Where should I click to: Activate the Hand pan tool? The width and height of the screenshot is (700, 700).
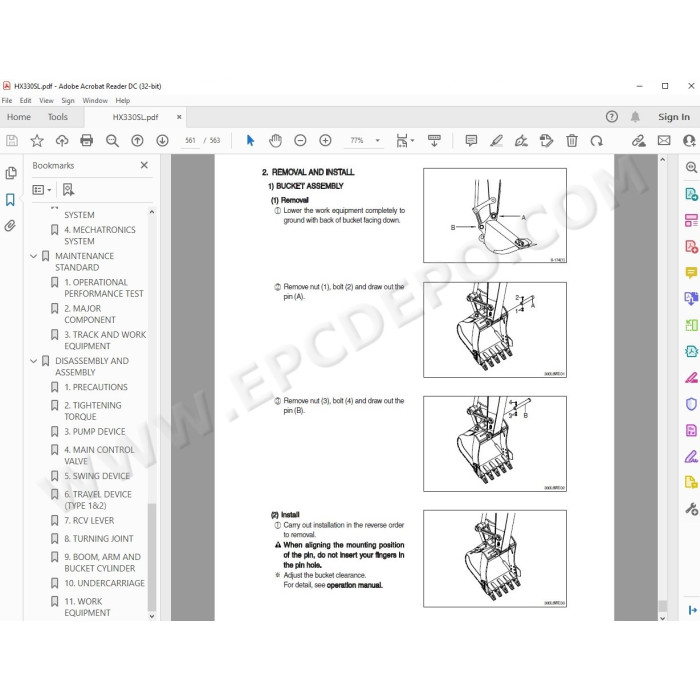(x=275, y=141)
